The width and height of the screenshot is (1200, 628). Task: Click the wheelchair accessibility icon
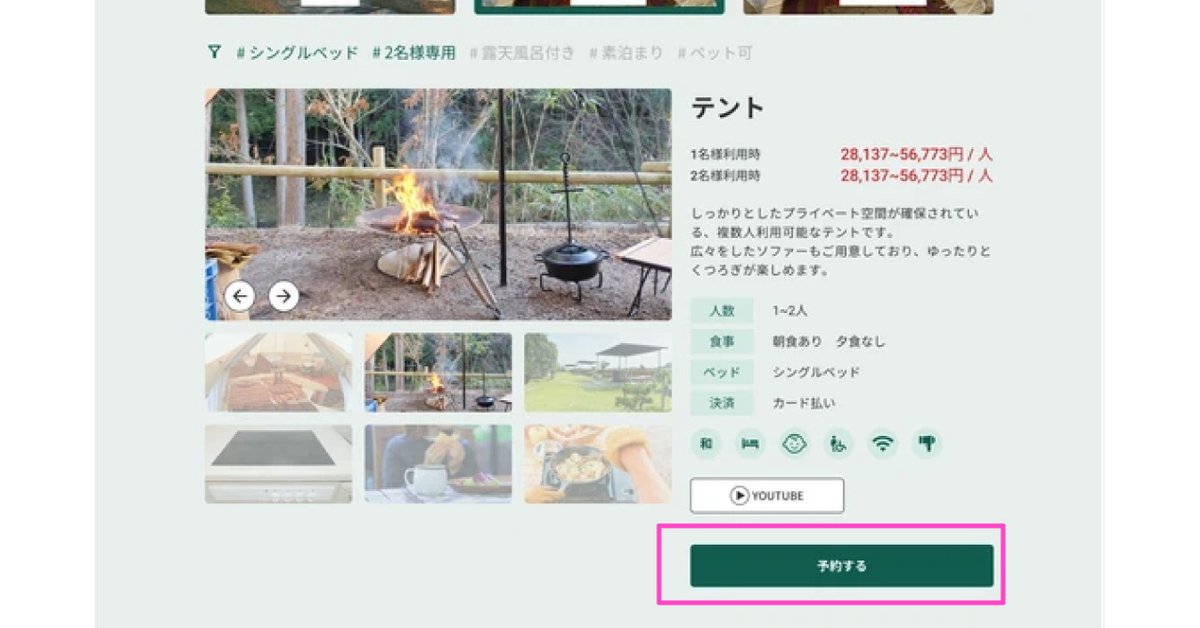click(x=838, y=444)
